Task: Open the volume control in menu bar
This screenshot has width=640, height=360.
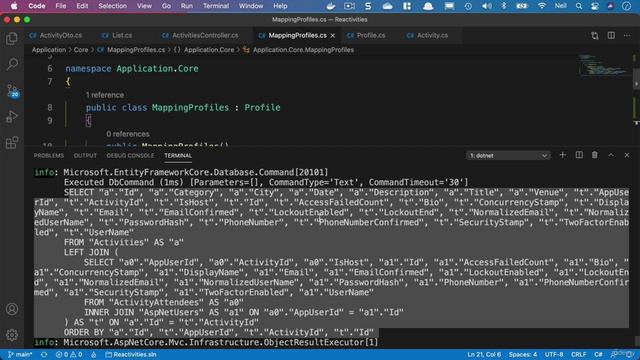Action: click(x=487, y=6)
